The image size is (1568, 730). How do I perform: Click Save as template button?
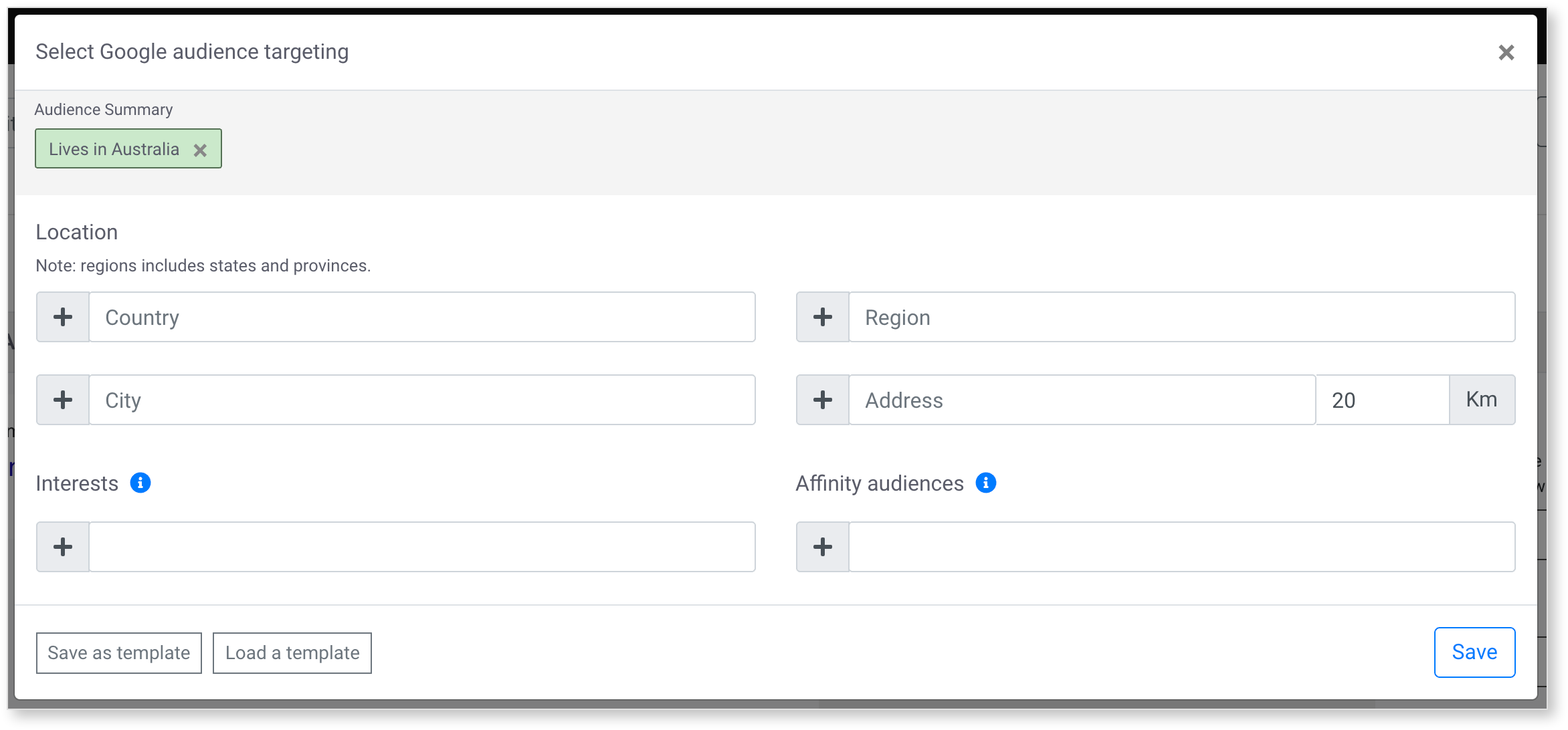[119, 653]
